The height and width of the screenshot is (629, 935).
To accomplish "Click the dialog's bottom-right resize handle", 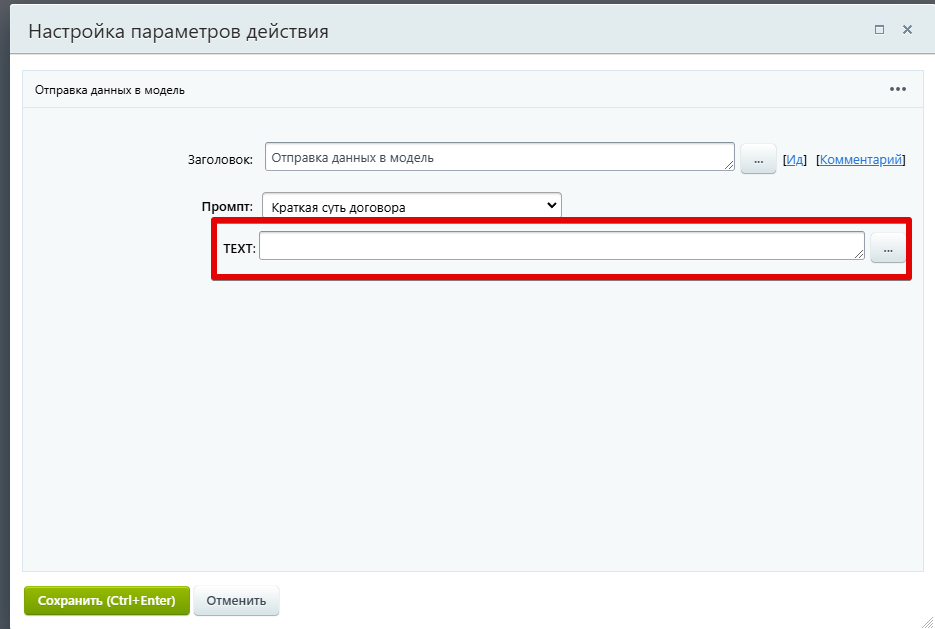I will tap(927, 621).
